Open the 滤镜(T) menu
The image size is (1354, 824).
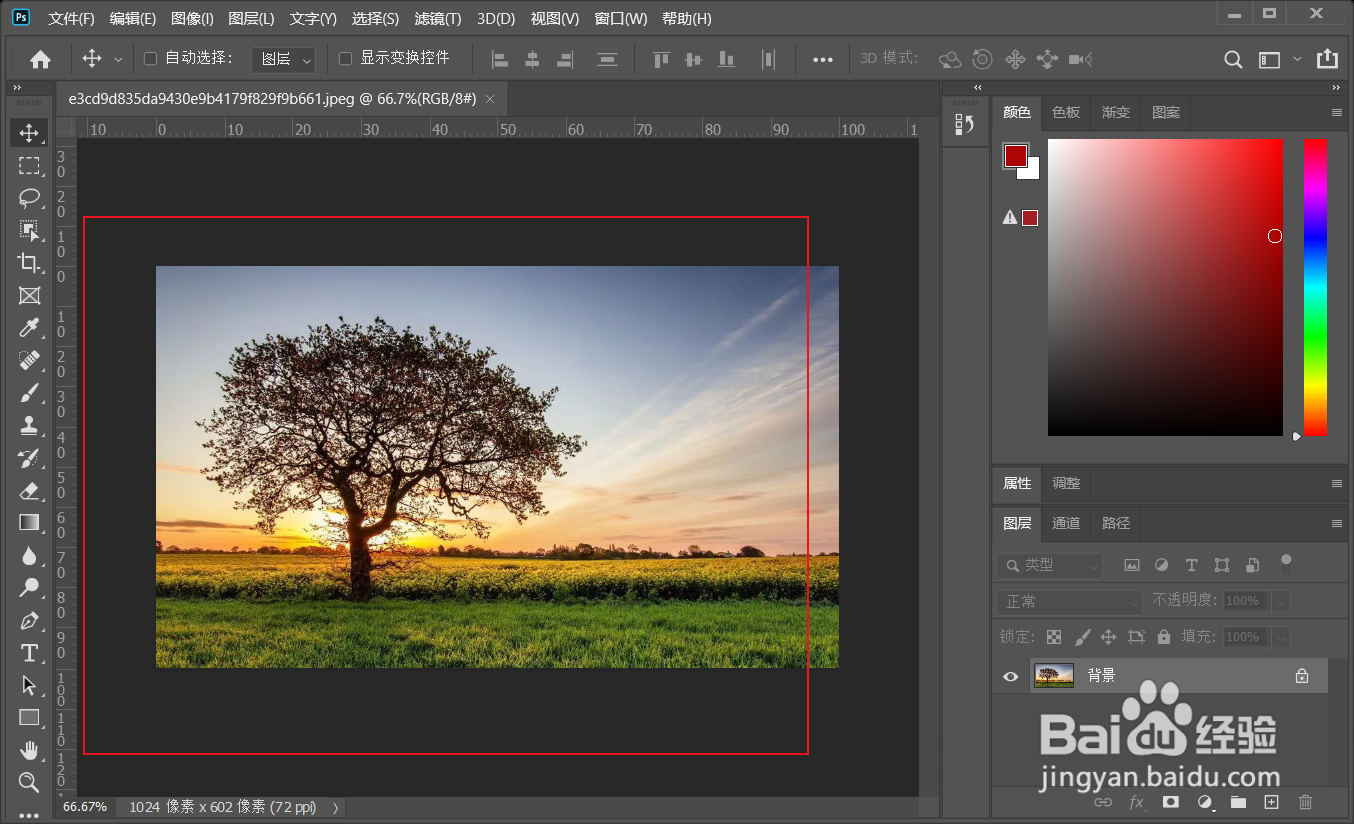point(437,19)
